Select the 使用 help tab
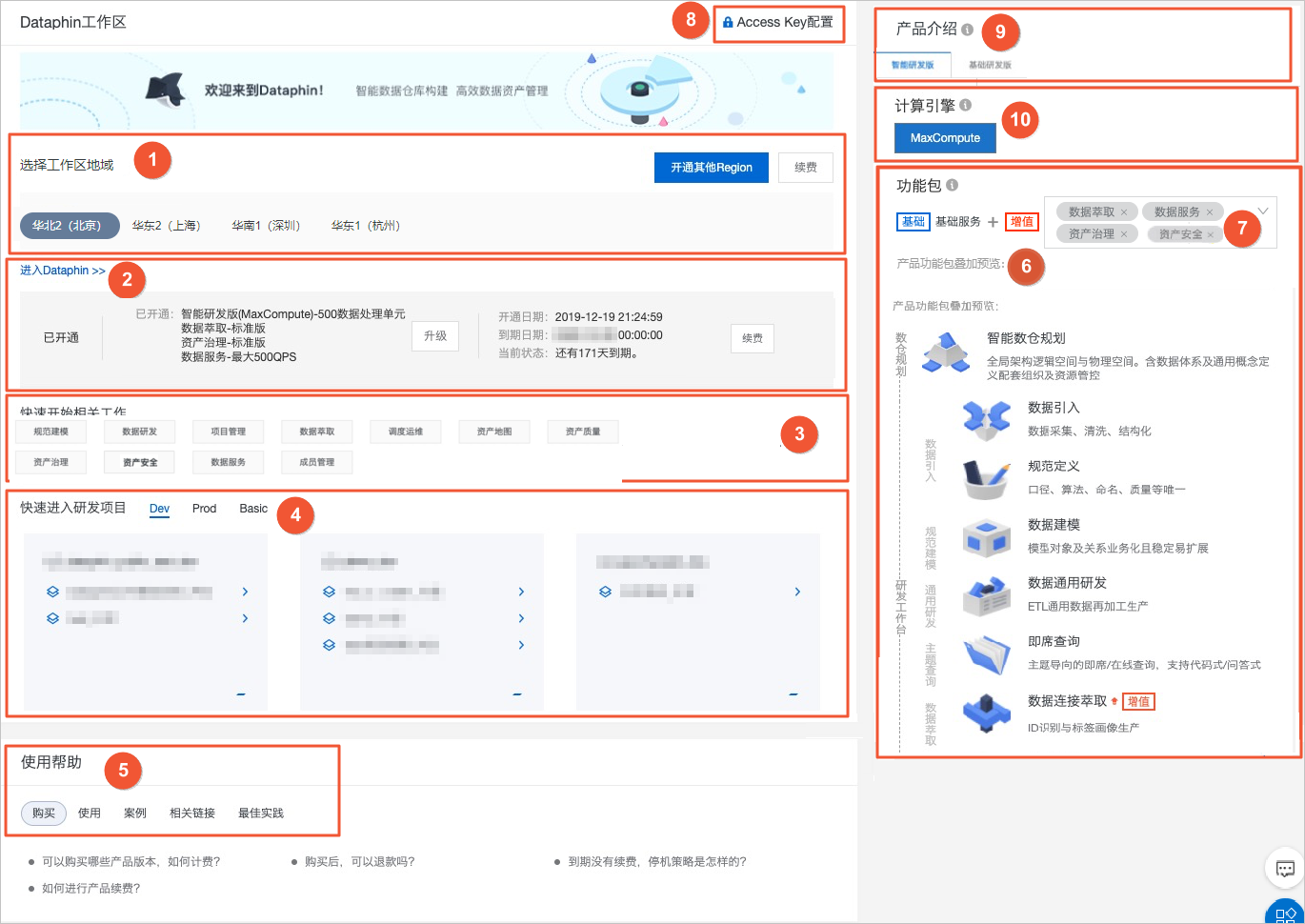The image size is (1305, 924). pyautogui.click(x=90, y=814)
